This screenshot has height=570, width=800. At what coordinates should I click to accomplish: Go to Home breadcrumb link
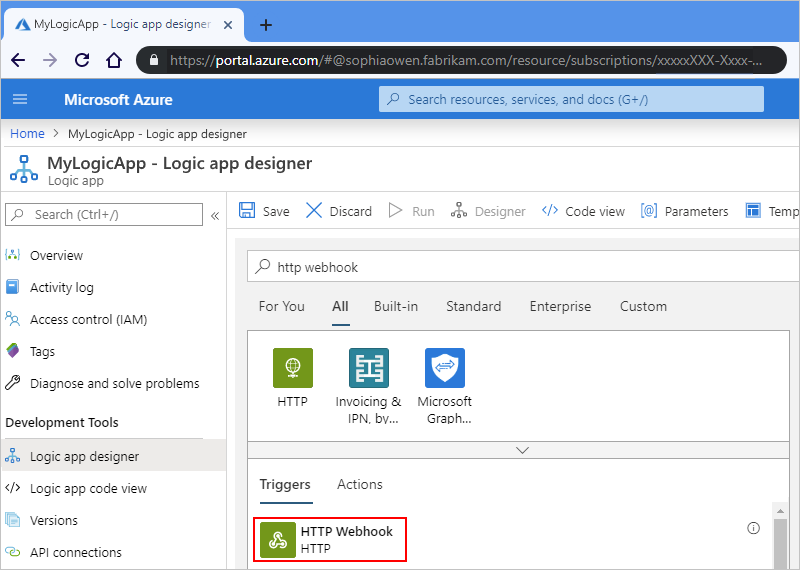pyautogui.click(x=27, y=134)
